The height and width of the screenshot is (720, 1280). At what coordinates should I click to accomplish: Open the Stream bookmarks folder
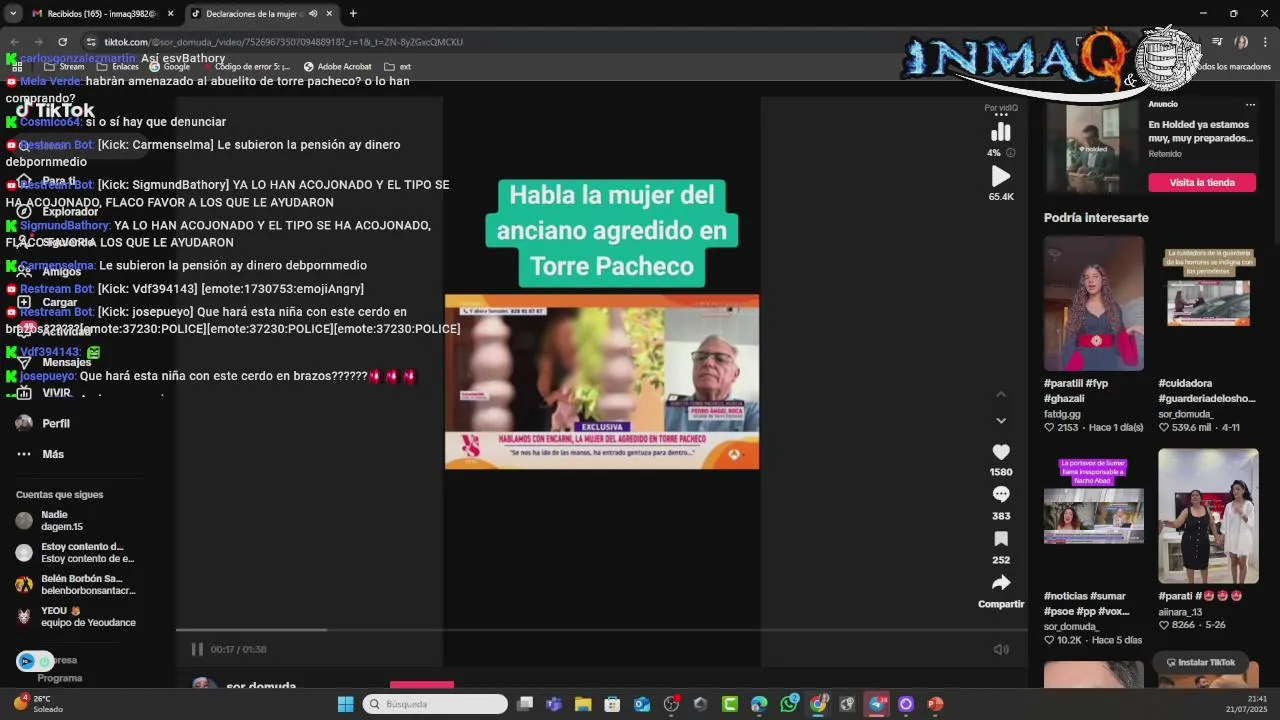pos(64,67)
